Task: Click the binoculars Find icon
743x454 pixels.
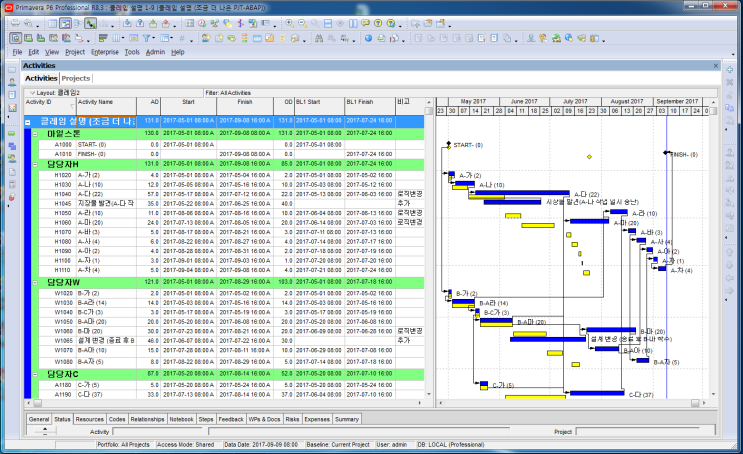Action: click(x=319, y=38)
